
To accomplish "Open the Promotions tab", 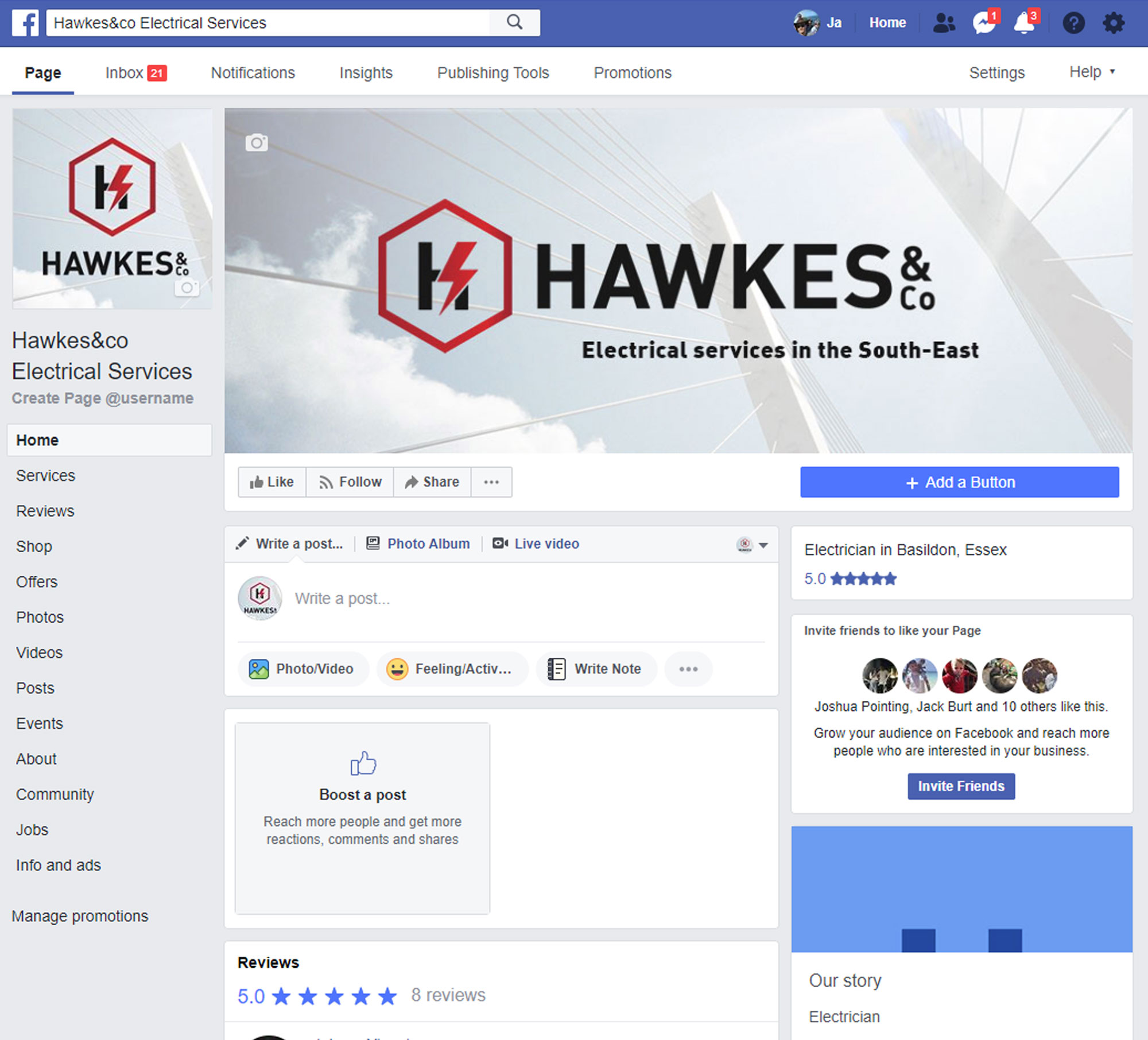I will pyautogui.click(x=633, y=73).
